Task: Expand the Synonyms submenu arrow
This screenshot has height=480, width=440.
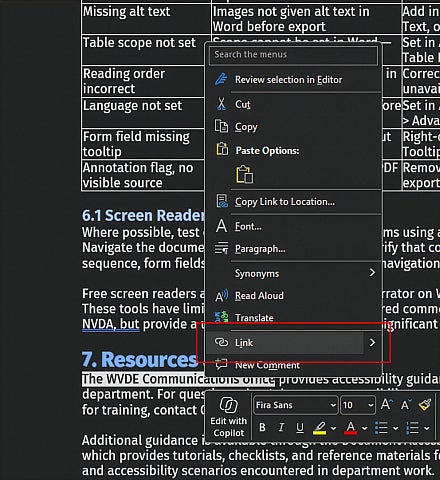Action: click(372, 273)
